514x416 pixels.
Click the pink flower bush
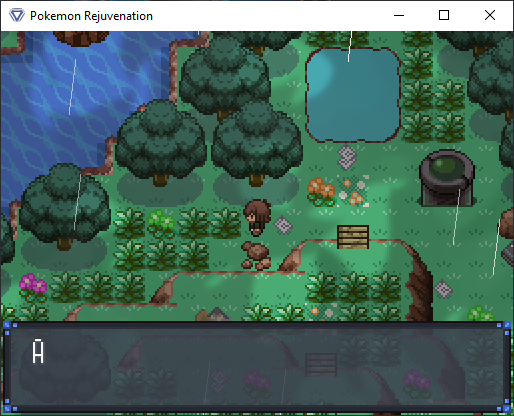(33, 287)
